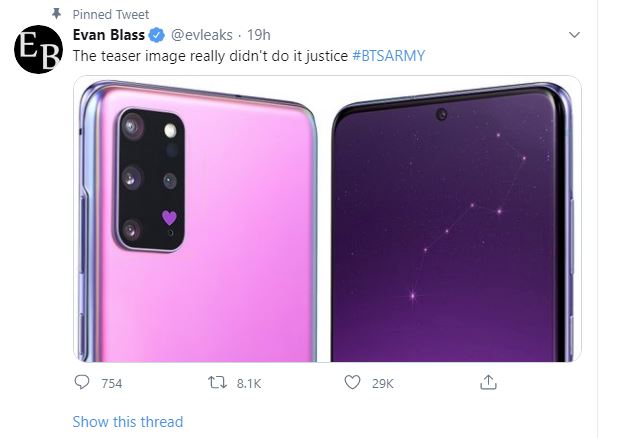Click the 754 replies count
The image size is (621, 438).
pos(112,383)
